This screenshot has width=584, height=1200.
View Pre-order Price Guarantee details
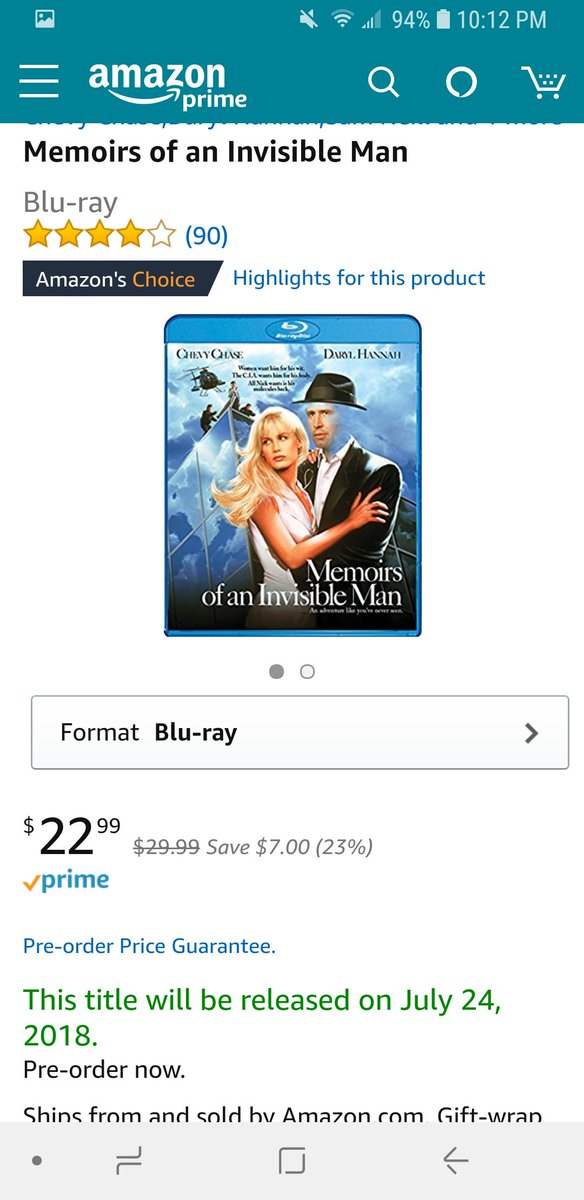click(x=149, y=946)
